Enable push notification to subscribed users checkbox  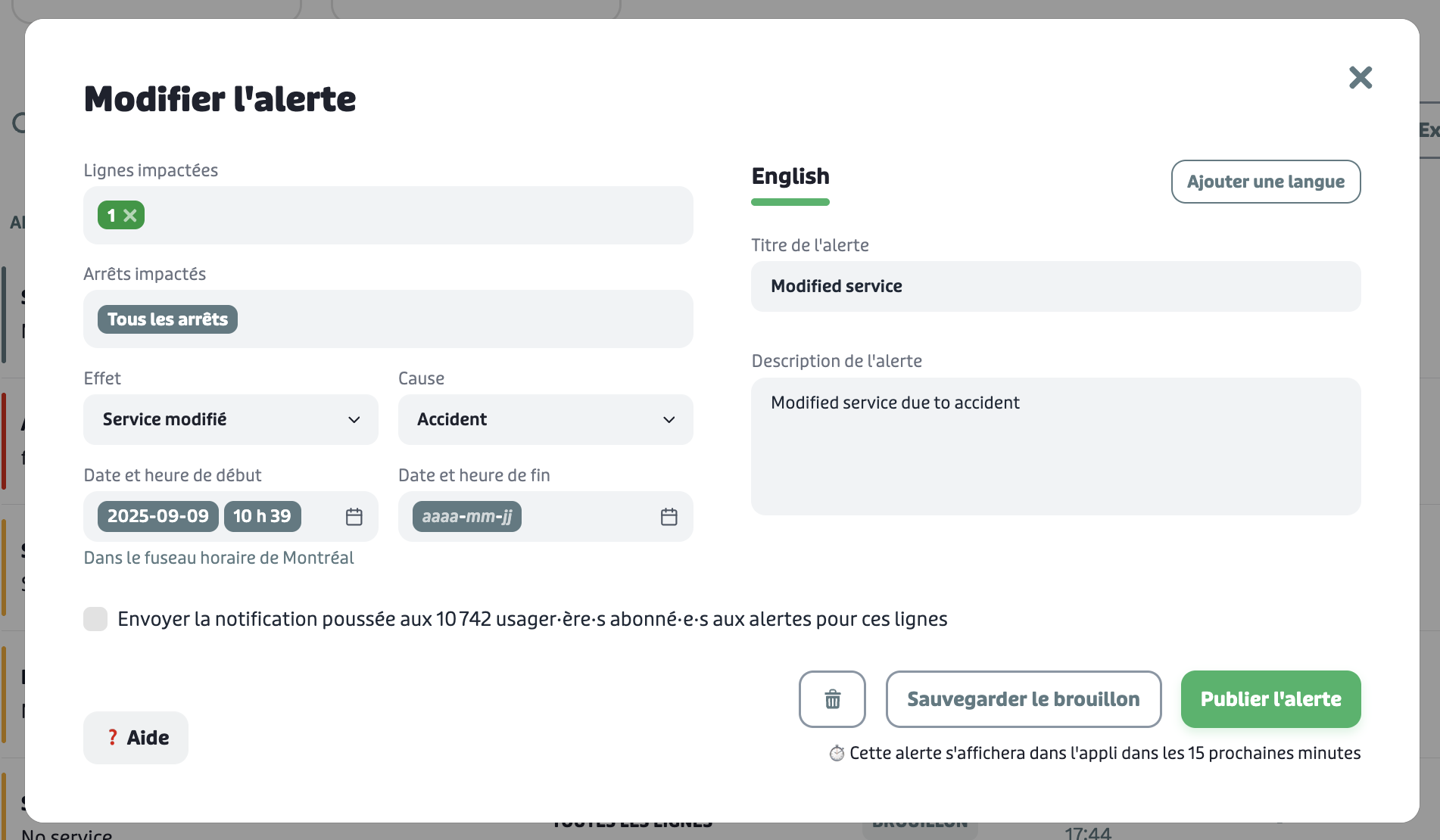pyautogui.click(x=95, y=619)
